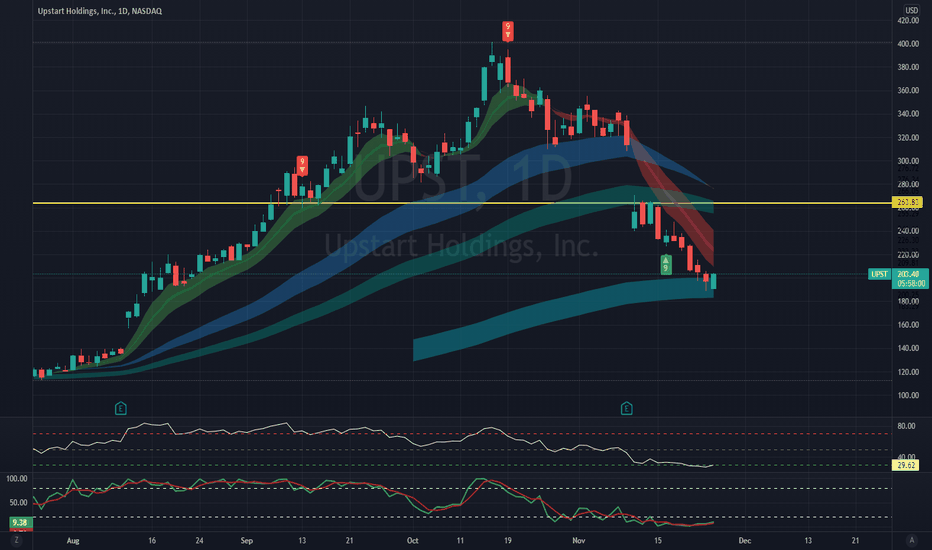
Task: Click the 15 date label in November
Action: [x=657, y=540]
